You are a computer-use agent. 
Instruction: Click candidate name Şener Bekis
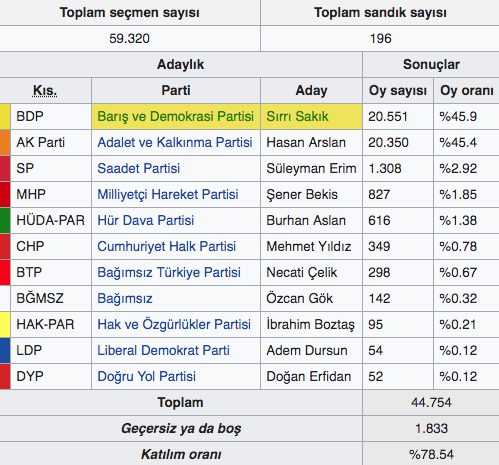302,195
